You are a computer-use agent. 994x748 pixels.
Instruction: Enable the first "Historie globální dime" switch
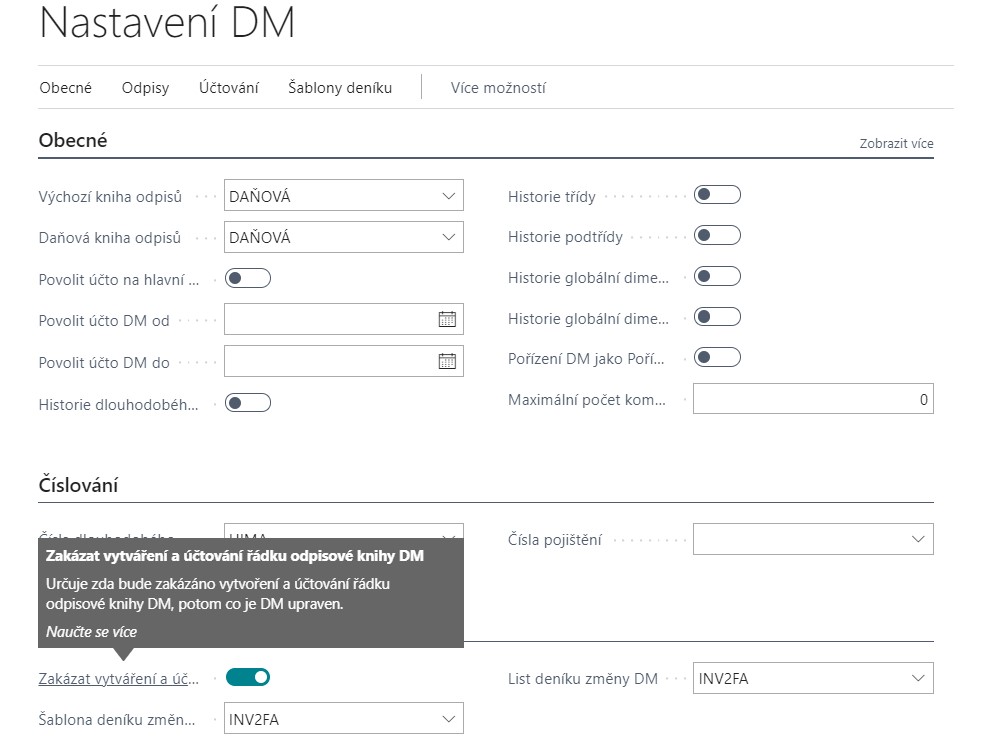tap(717, 276)
